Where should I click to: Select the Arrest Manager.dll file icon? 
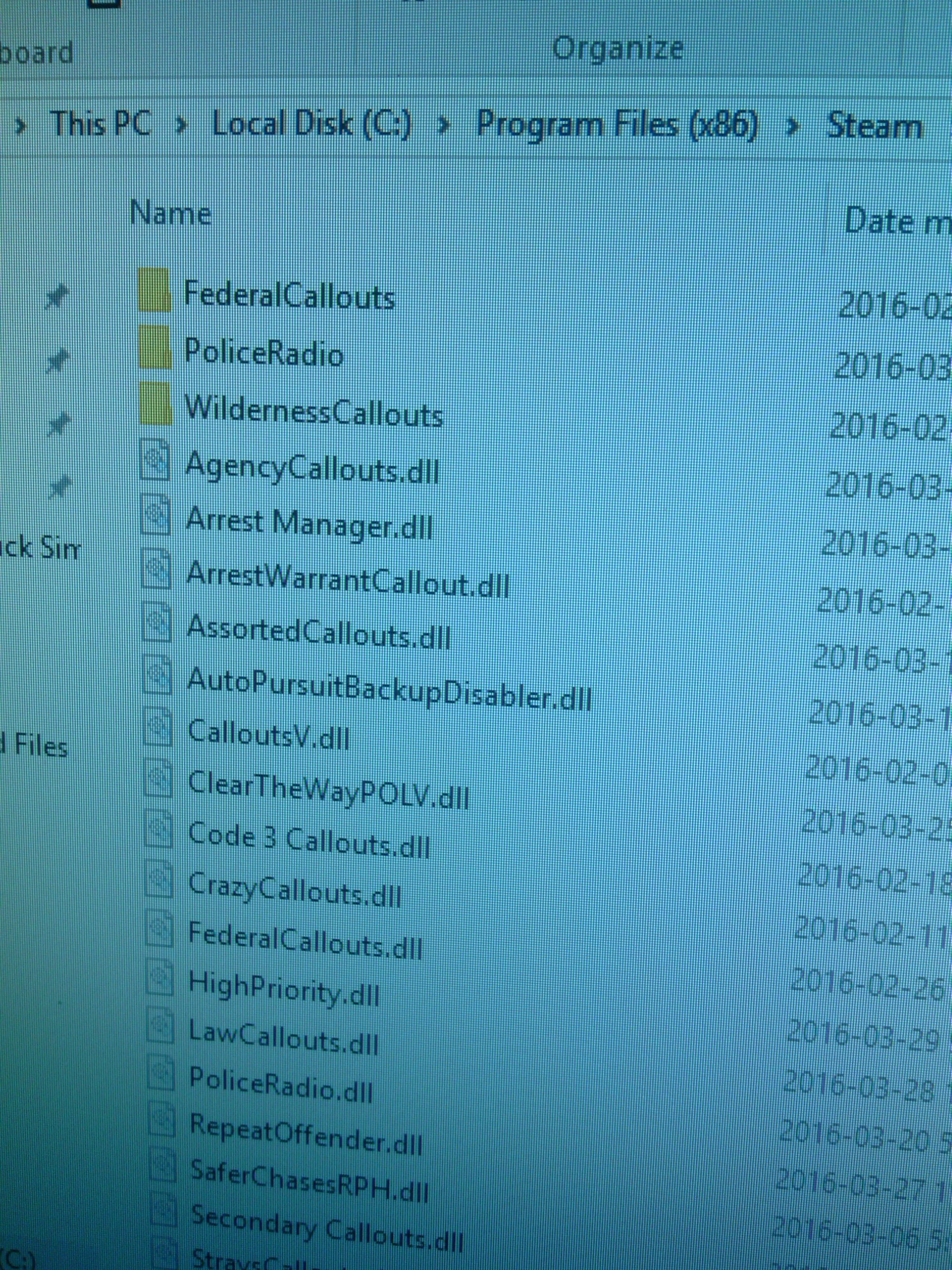pos(156,515)
